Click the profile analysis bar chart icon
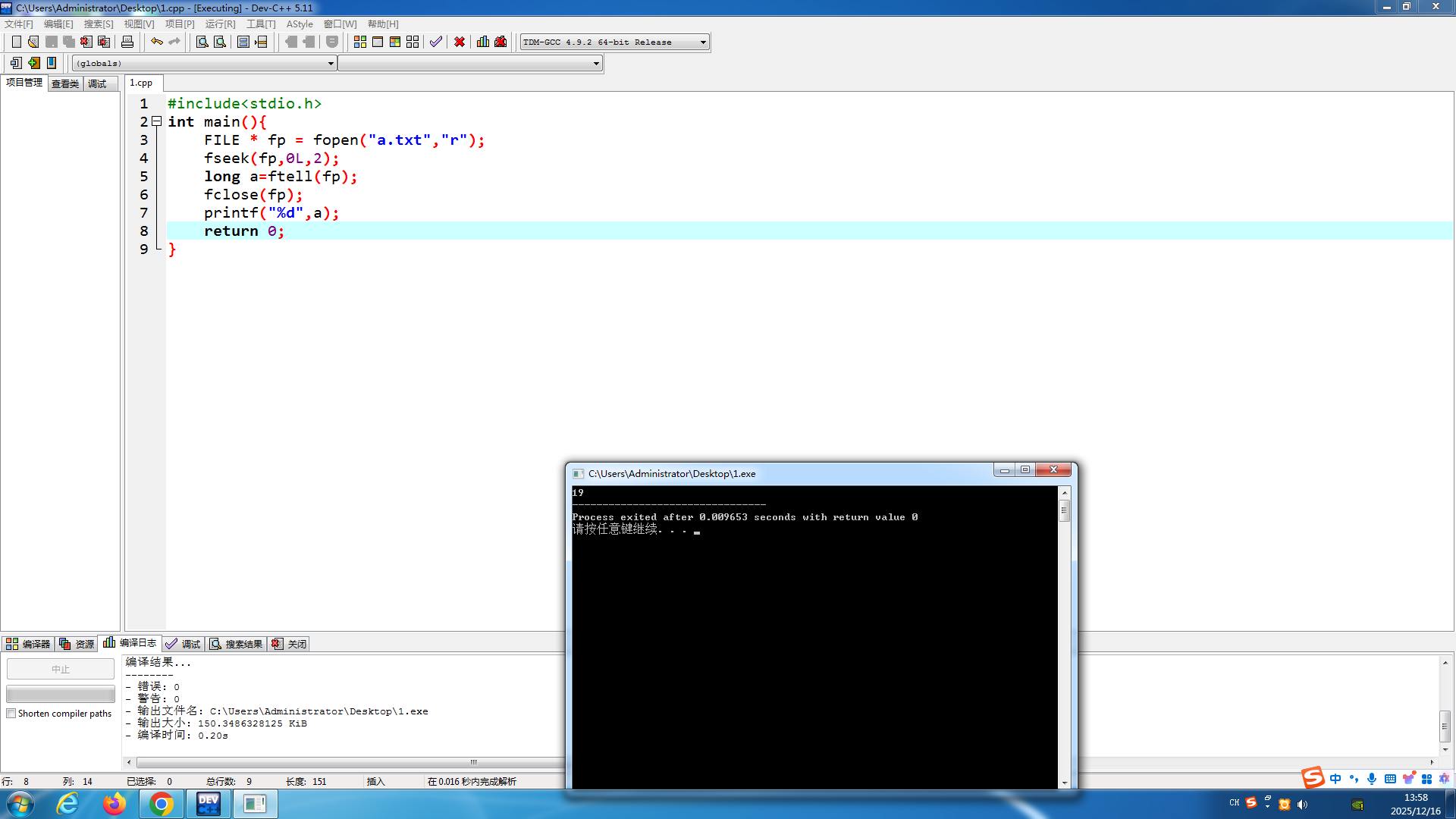The height and width of the screenshot is (819, 1456). point(483,42)
